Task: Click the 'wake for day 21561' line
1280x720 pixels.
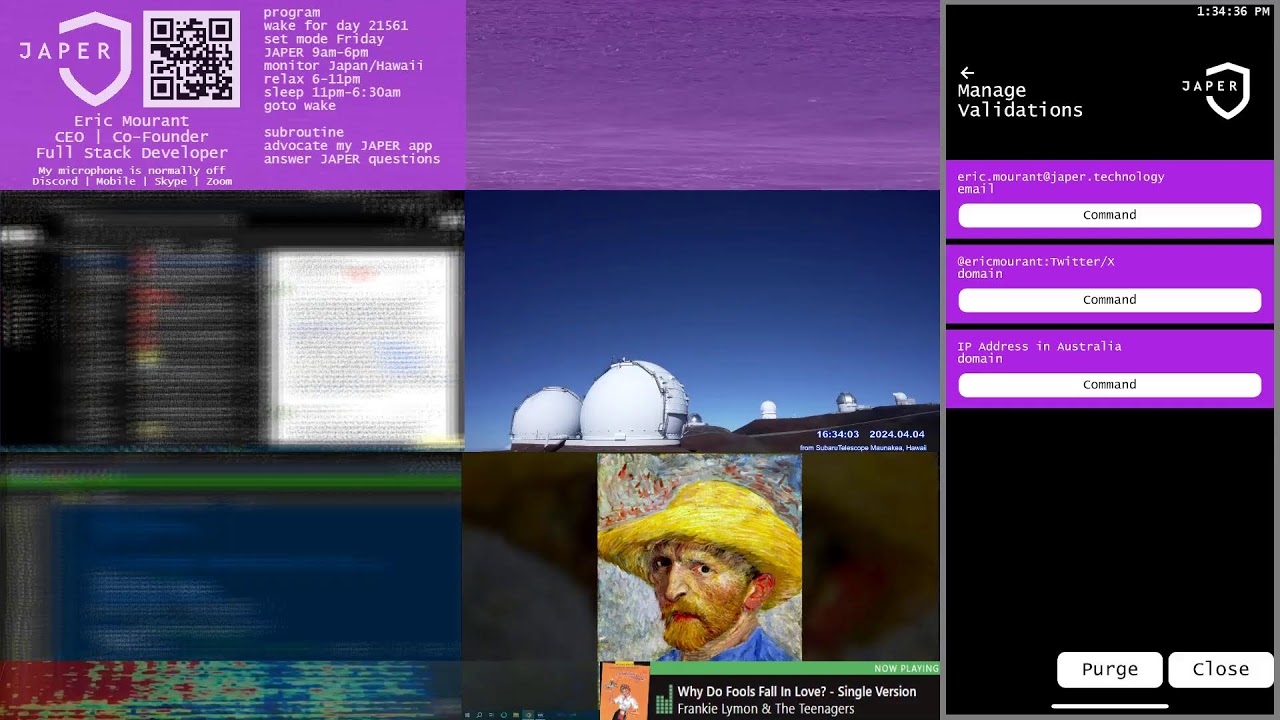Action: point(336,26)
